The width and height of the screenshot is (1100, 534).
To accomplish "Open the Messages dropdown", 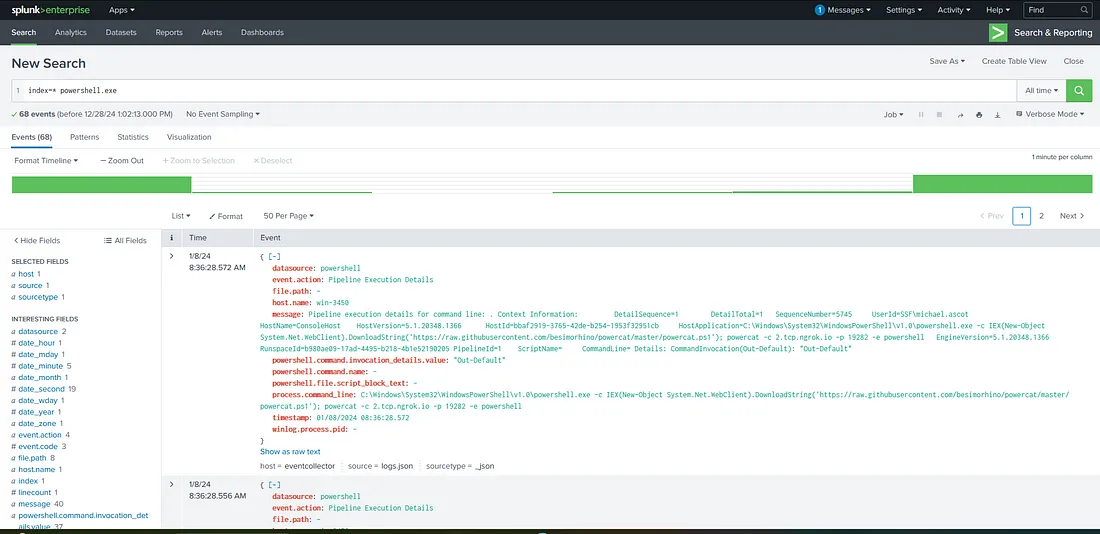I will pyautogui.click(x=849, y=10).
